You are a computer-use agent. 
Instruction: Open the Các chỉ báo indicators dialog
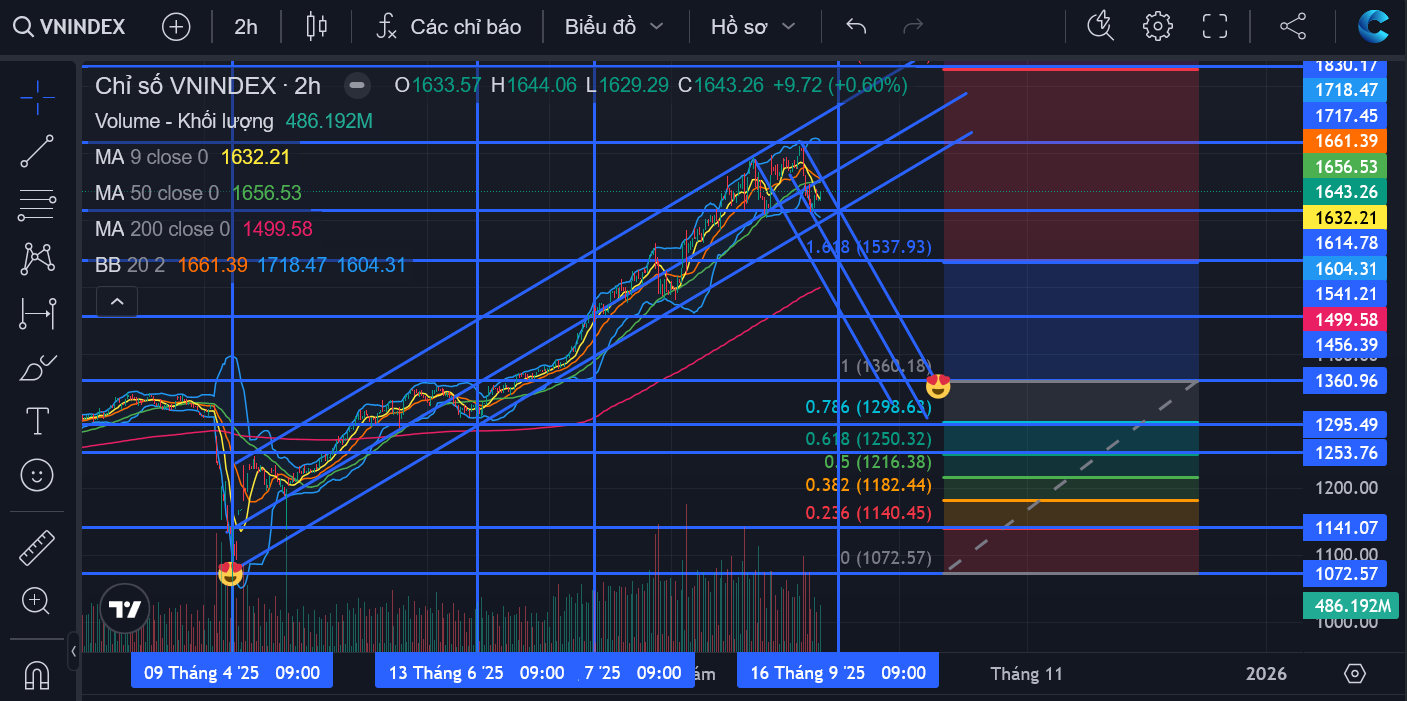point(448,27)
